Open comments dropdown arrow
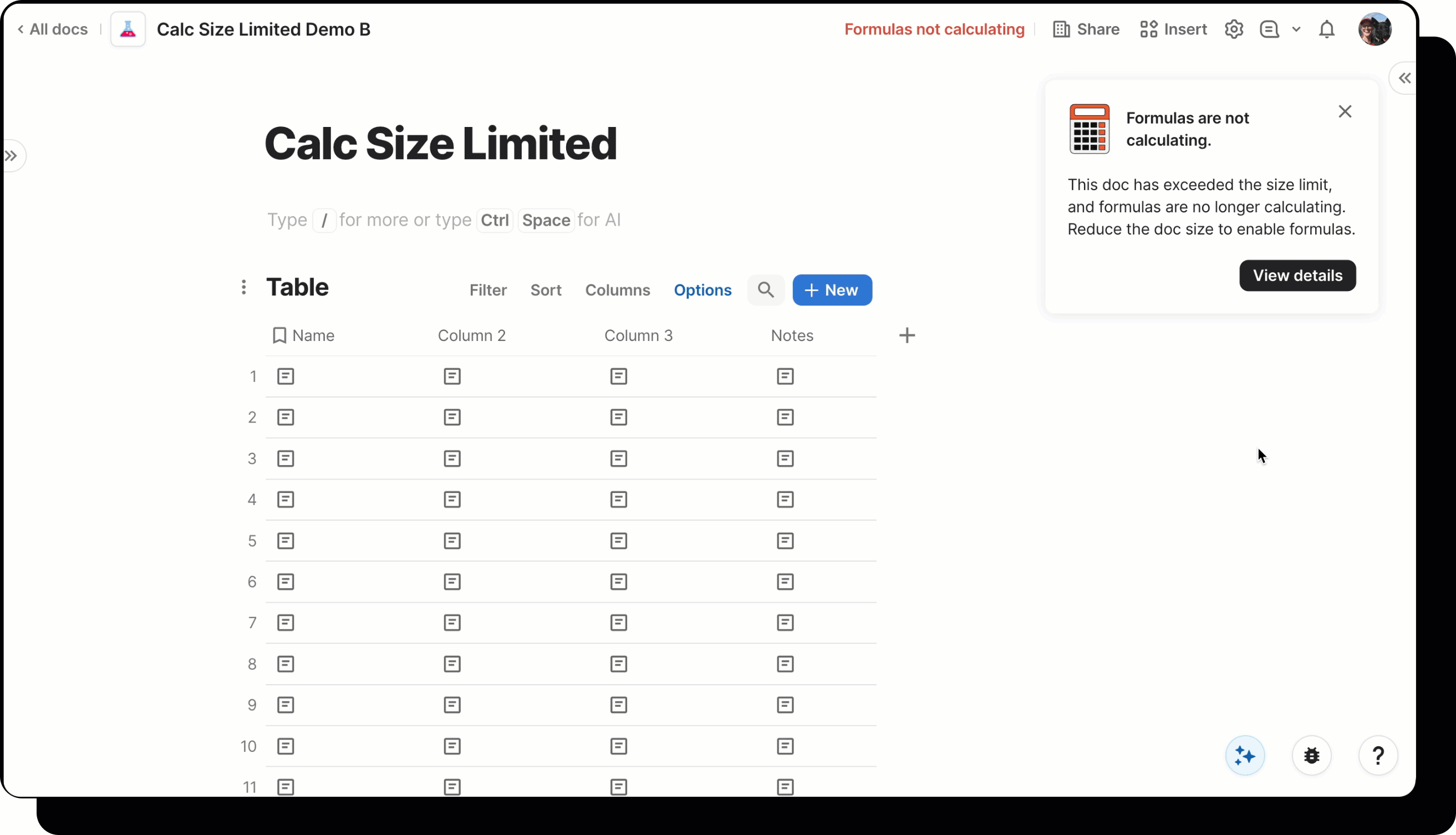The image size is (1456, 835). (x=1296, y=29)
